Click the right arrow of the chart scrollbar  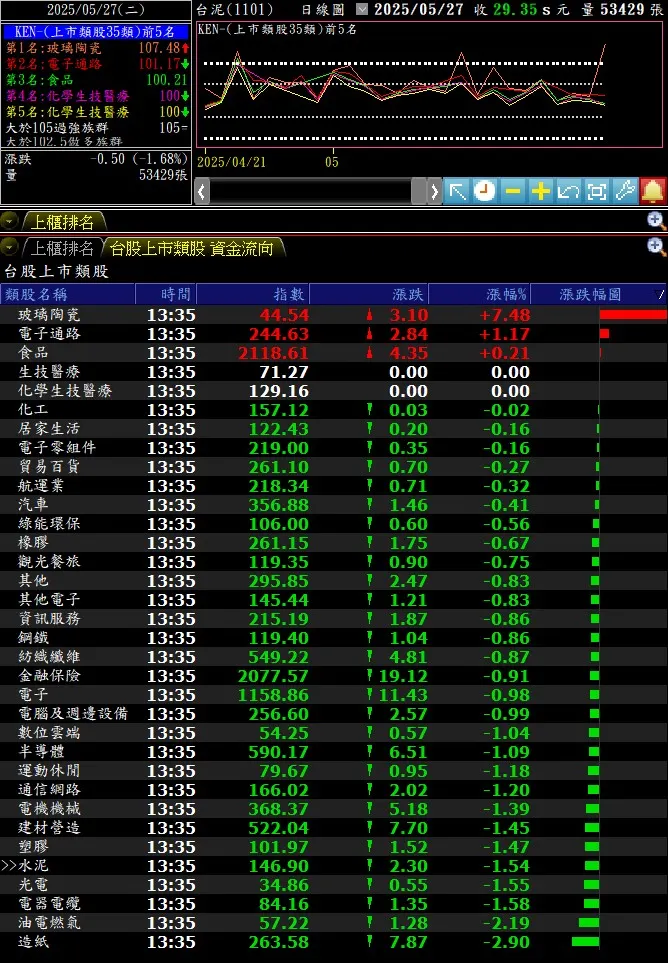point(434,192)
